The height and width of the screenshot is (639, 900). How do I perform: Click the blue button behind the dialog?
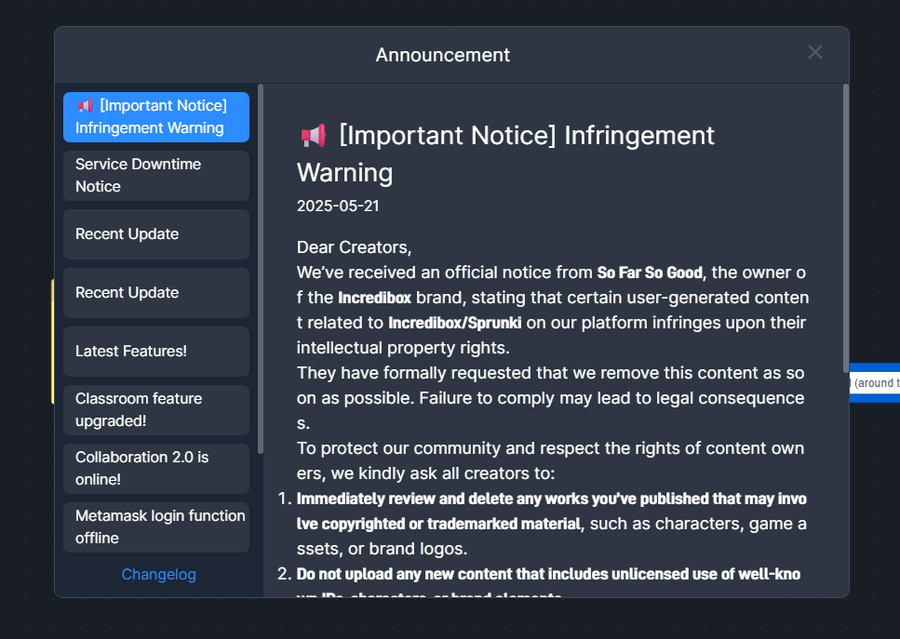click(x=875, y=383)
